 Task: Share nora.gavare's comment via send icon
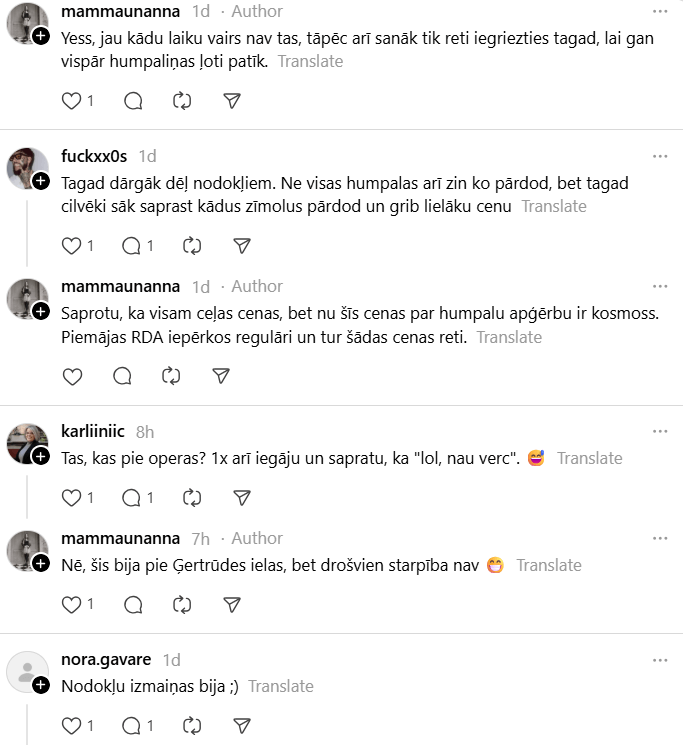pyautogui.click(x=242, y=726)
